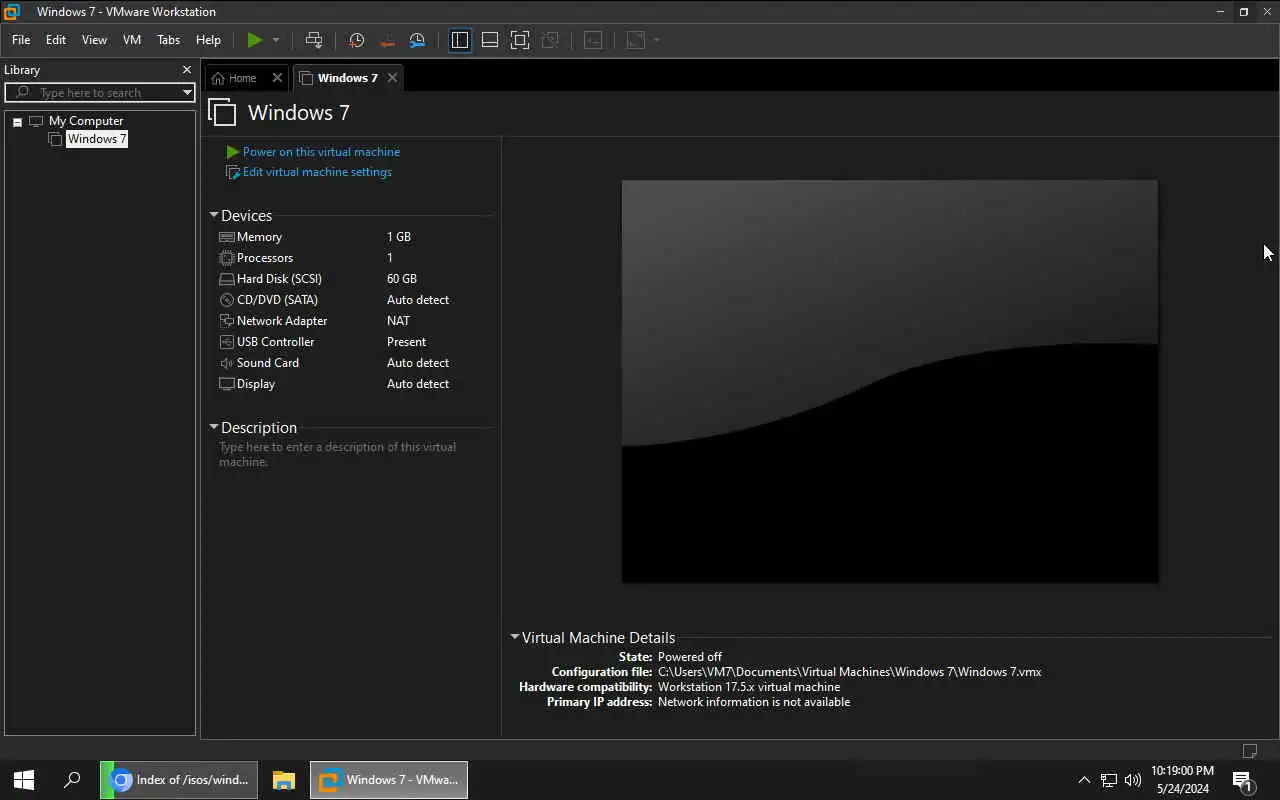The height and width of the screenshot is (800, 1280).
Task: Open the Edit menu
Action: coord(56,40)
